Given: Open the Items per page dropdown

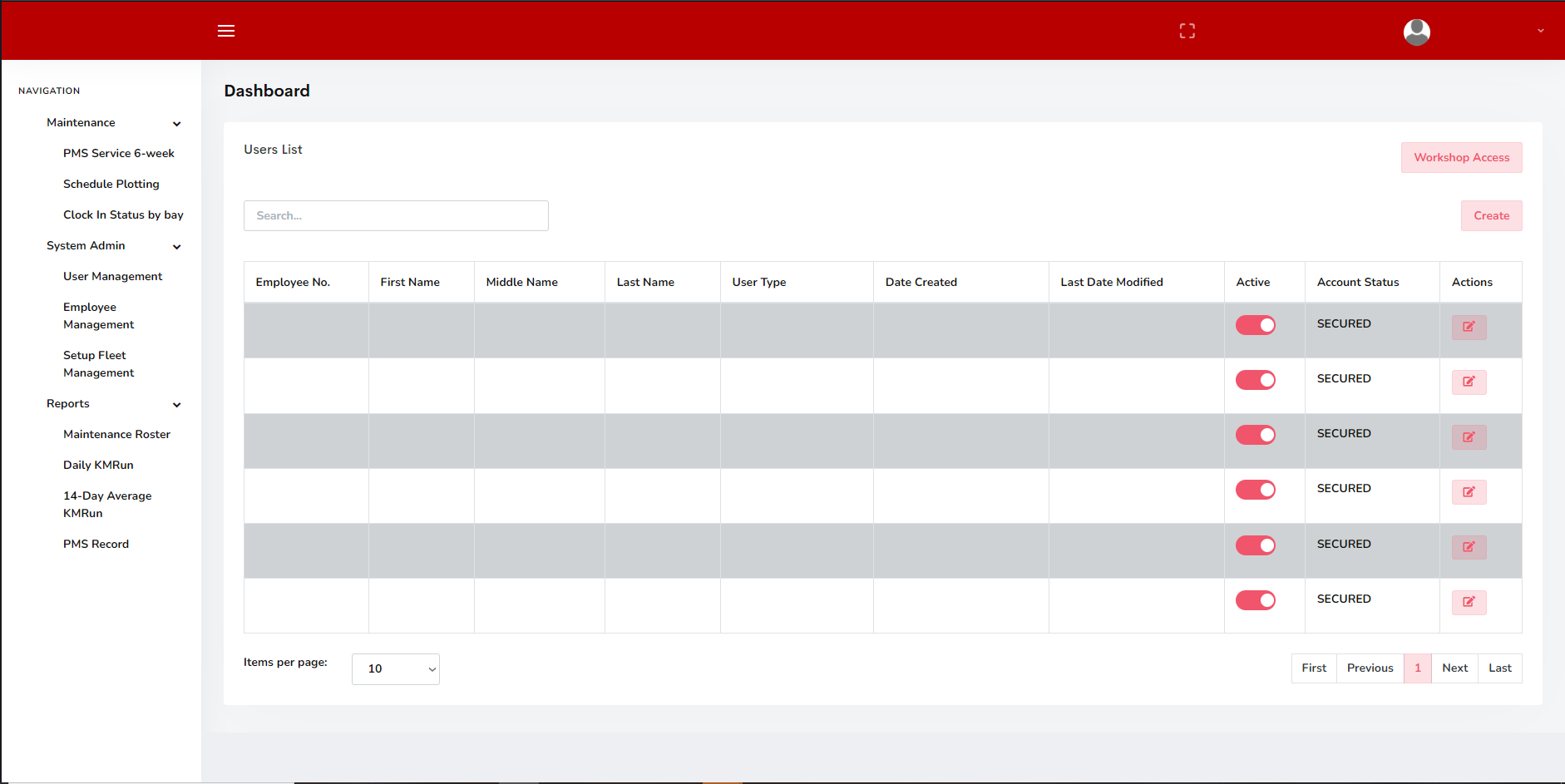Looking at the screenshot, I should point(396,669).
